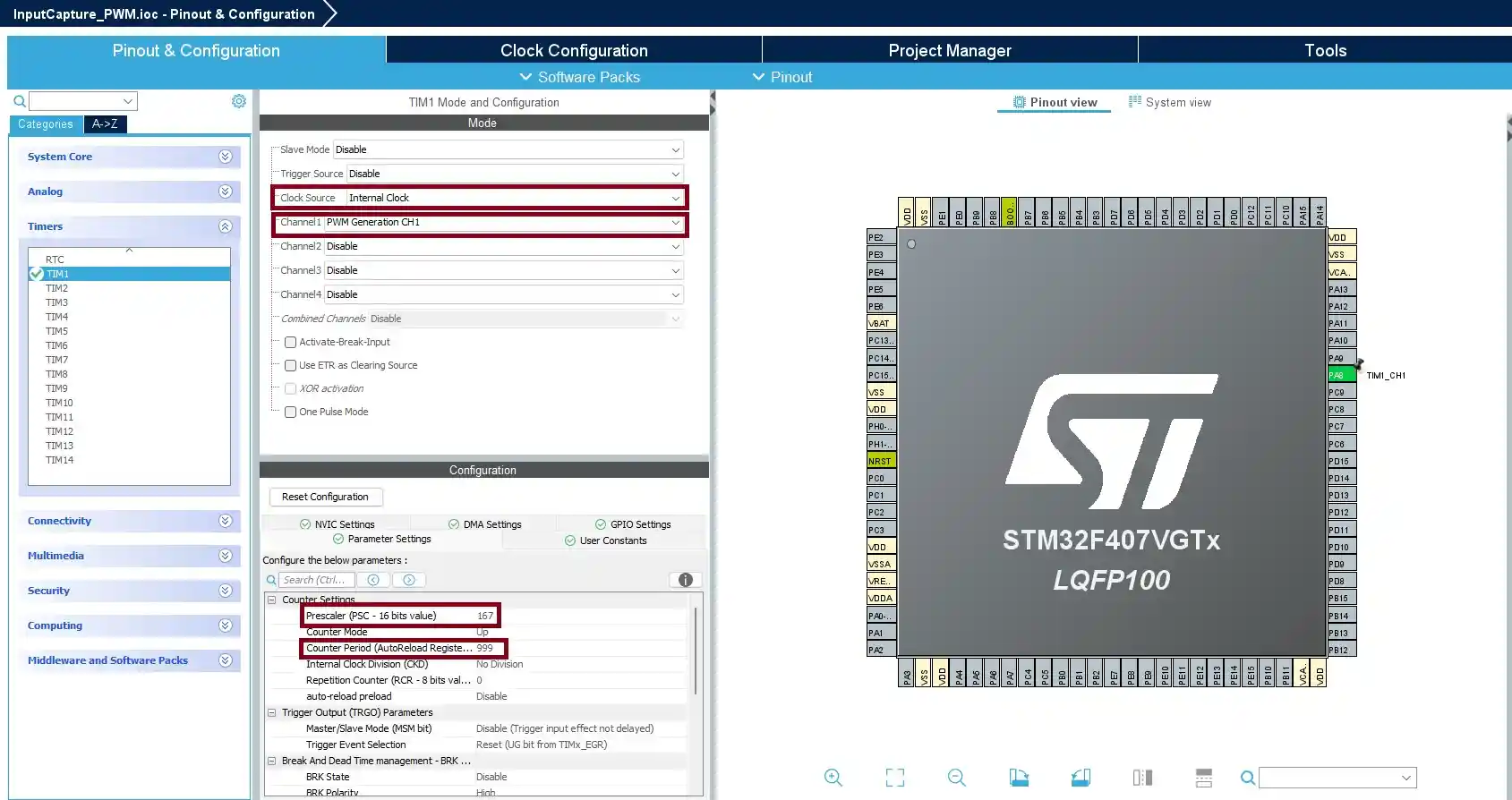Click the System view grid icon

coord(1135,102)
